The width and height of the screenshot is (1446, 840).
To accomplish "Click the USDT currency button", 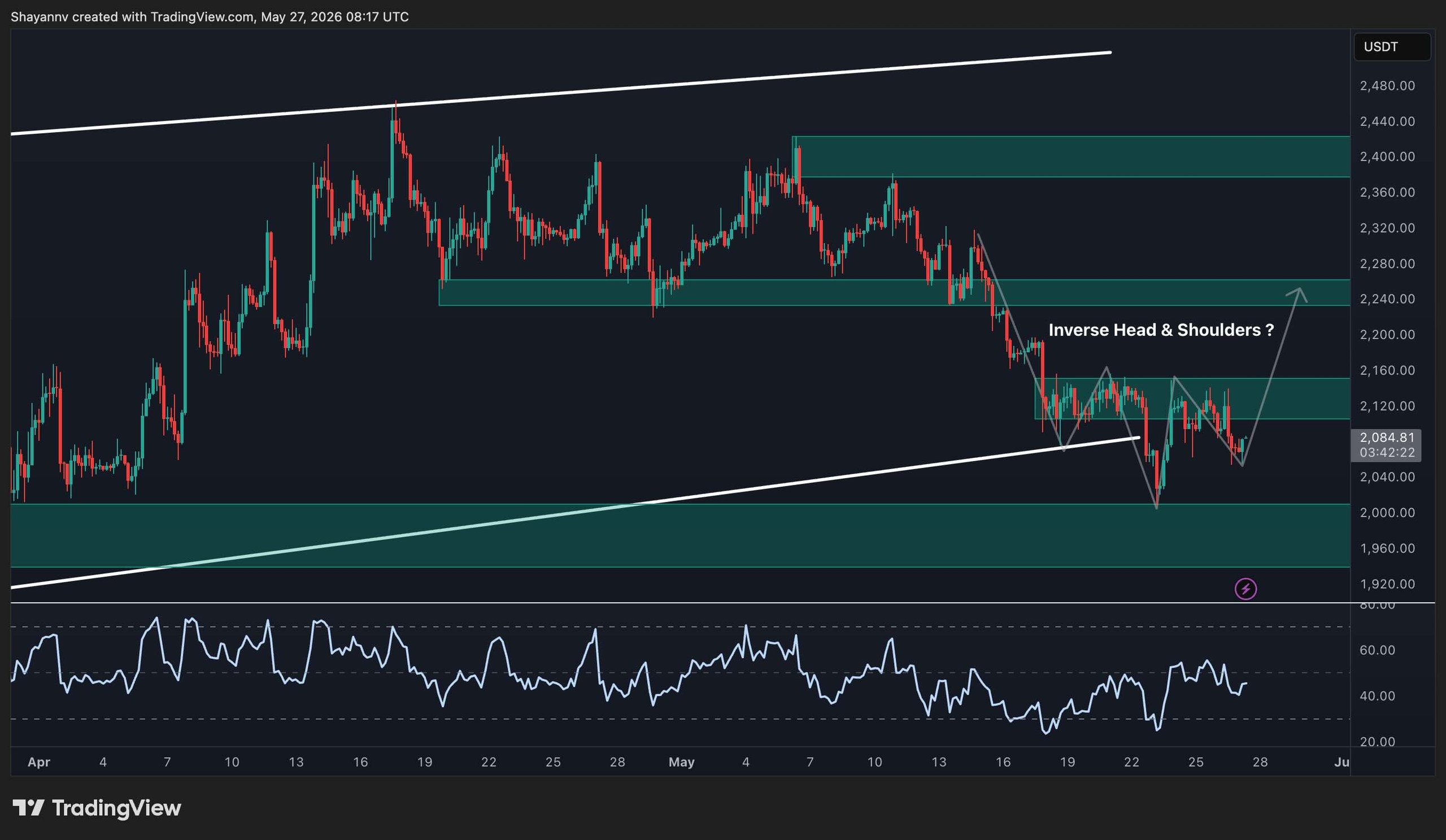I will pyautogui.click(x=1392, y=47).
